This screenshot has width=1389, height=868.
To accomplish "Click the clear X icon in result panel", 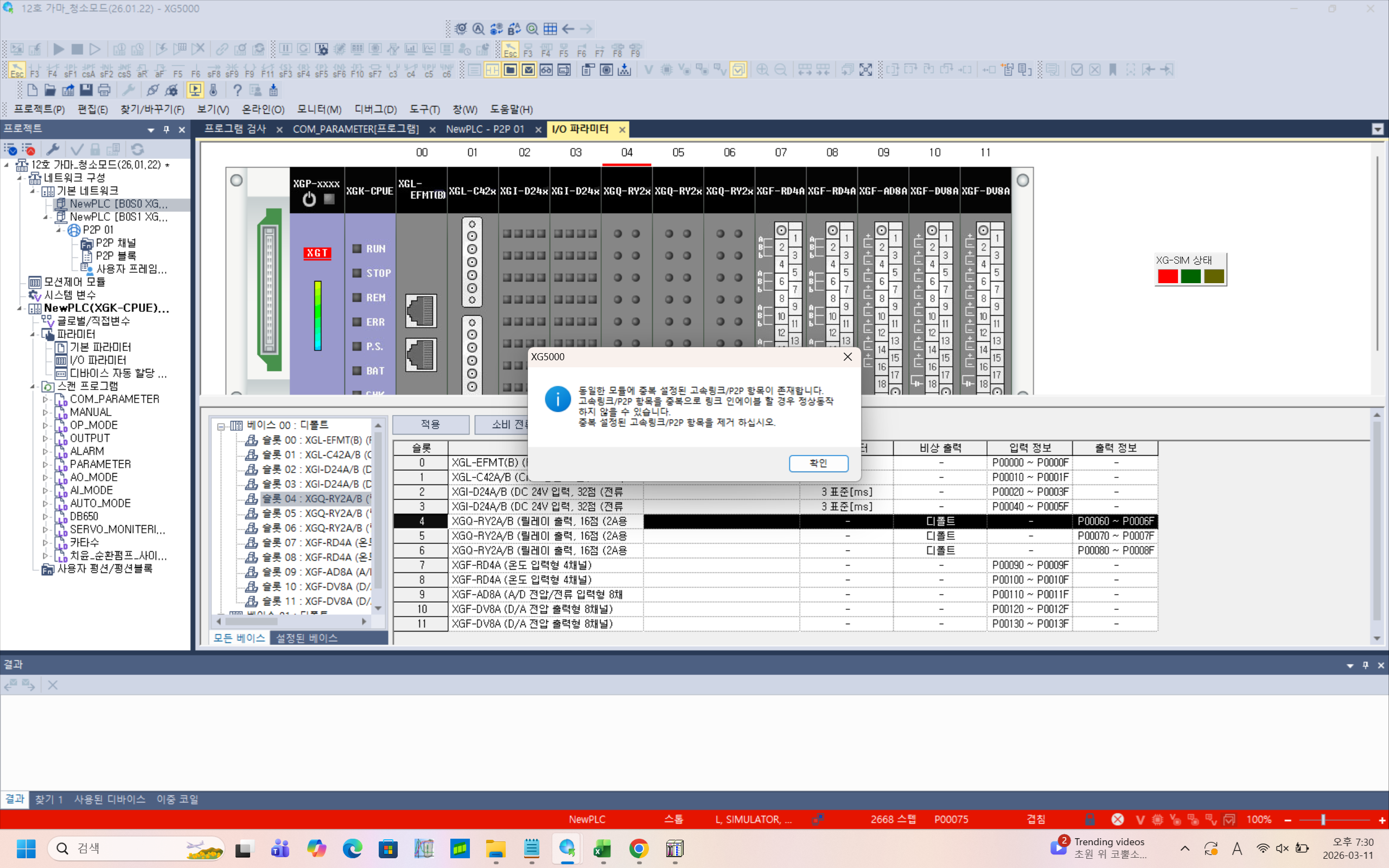I will 52,685.
